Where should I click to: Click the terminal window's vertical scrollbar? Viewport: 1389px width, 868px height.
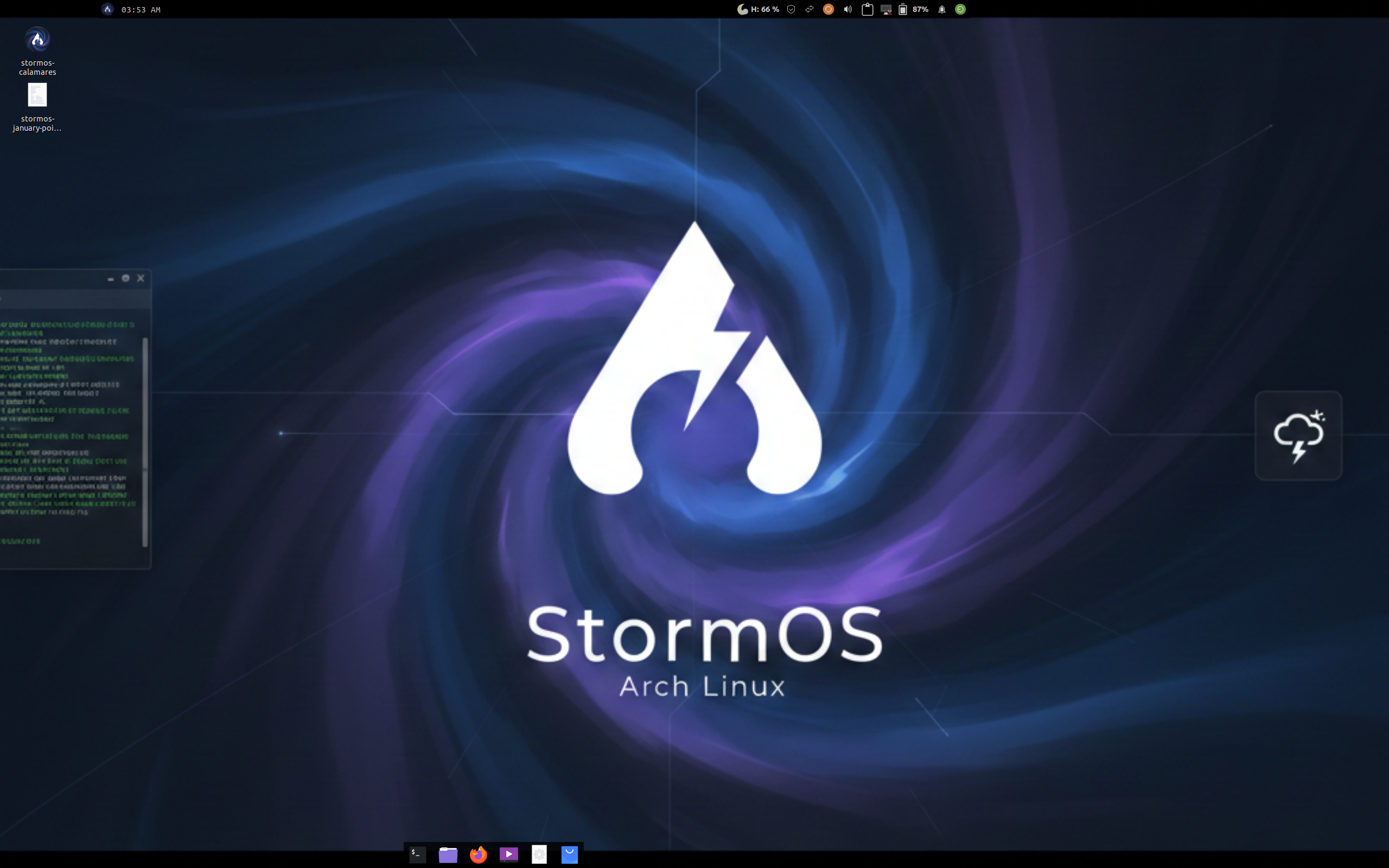pos(145,442)
